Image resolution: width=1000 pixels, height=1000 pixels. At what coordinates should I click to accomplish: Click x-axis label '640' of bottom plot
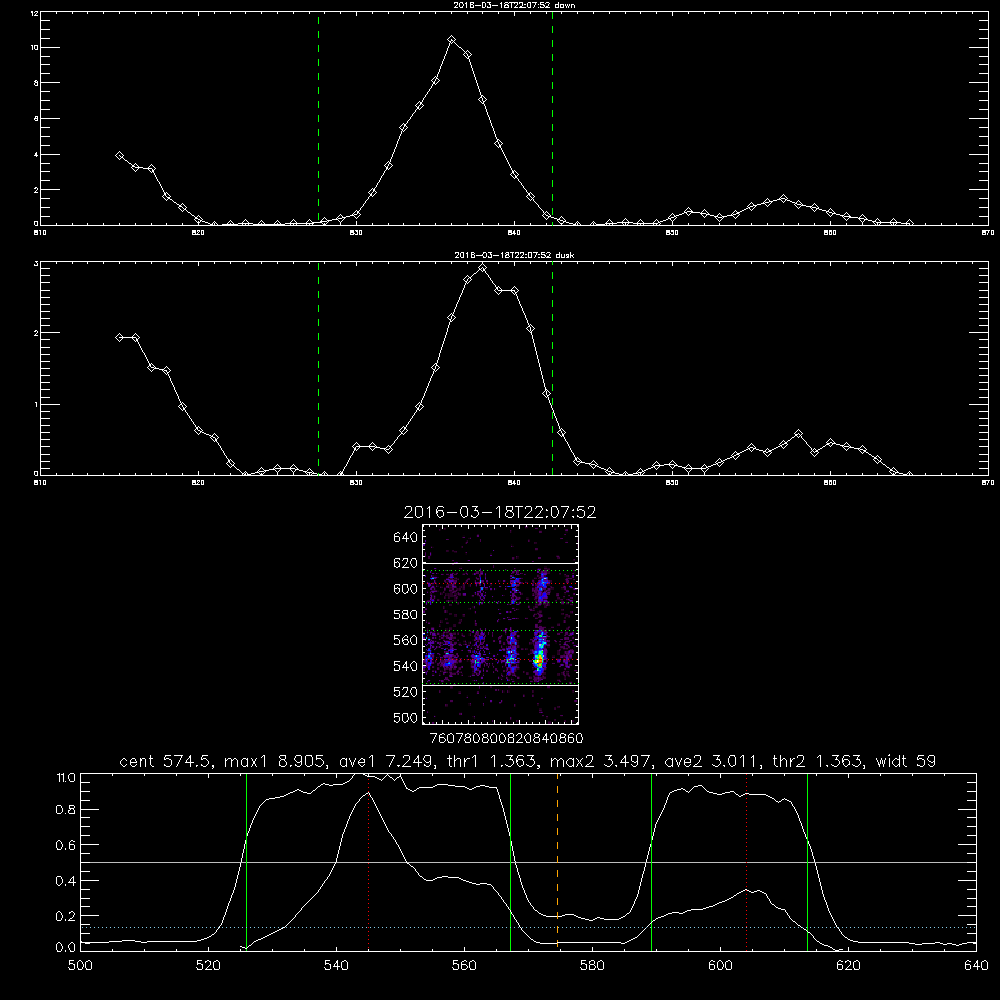[976, 966]
